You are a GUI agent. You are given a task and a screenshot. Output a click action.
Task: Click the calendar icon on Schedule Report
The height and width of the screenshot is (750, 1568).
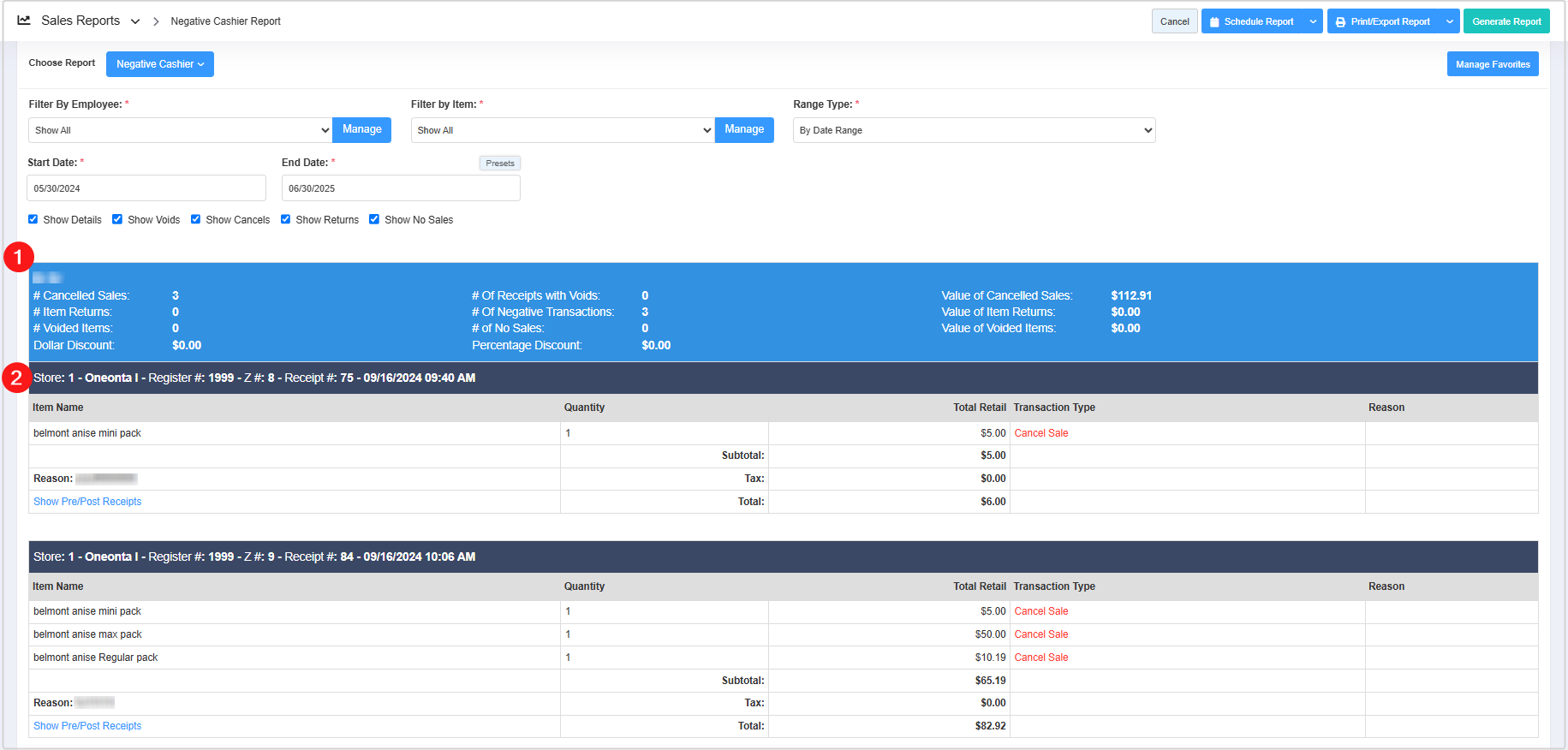pos(1214,22)
